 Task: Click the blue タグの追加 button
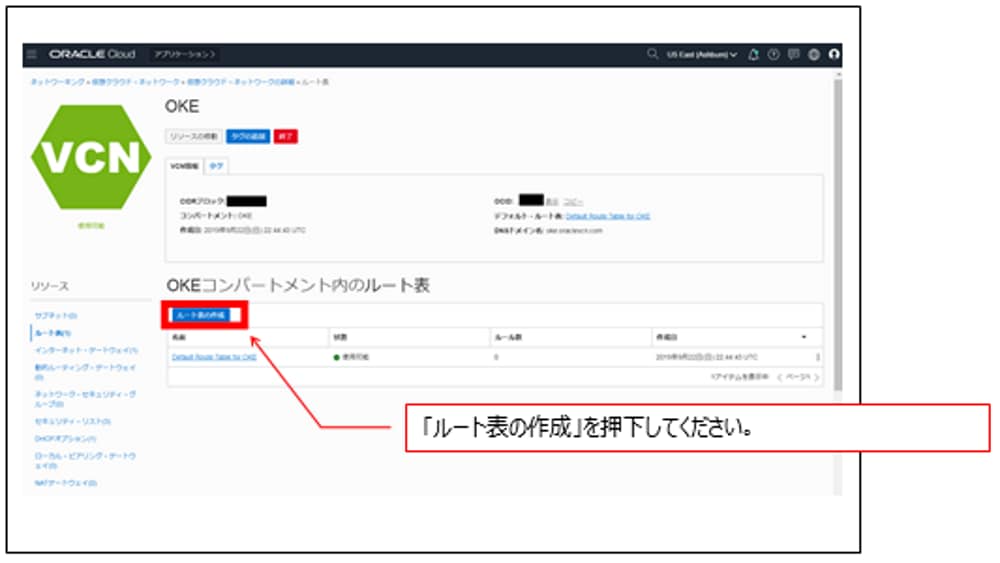[x=248, y=136]
